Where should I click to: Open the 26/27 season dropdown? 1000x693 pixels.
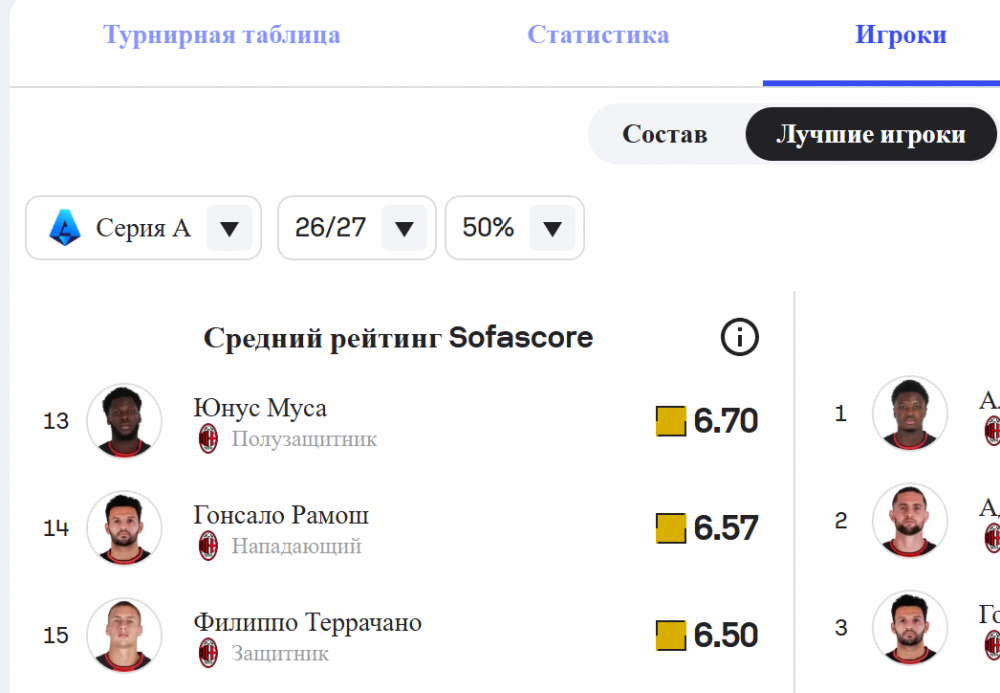(357, 228)
